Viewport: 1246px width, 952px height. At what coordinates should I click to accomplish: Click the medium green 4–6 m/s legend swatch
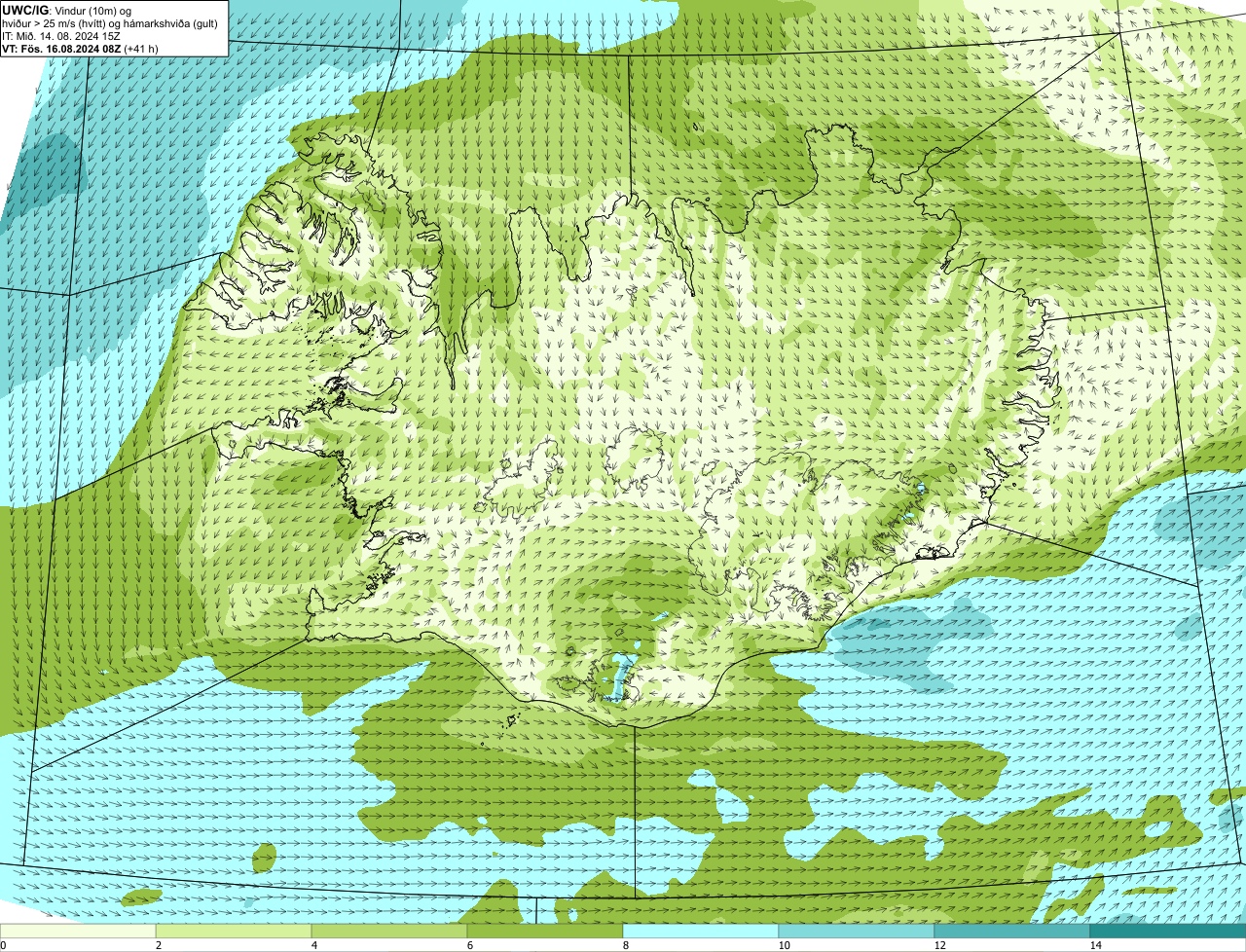coord(389,931)
